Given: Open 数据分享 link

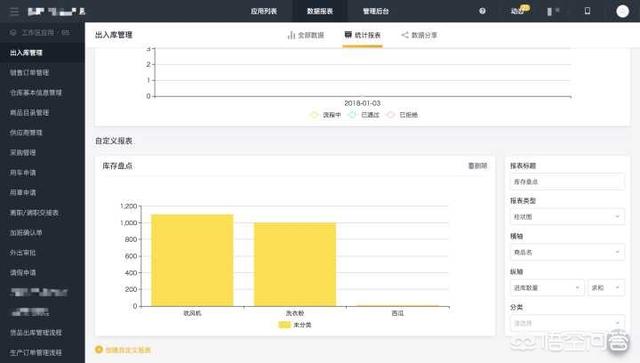Looking at the screenshot, I should [419, 35].
